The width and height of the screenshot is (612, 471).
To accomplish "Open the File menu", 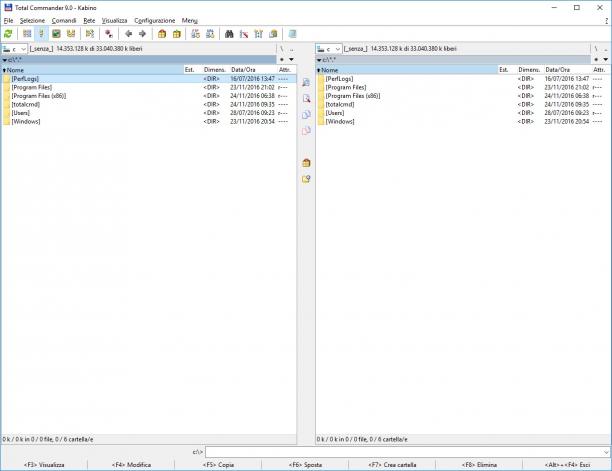I will tap(8, 20).
